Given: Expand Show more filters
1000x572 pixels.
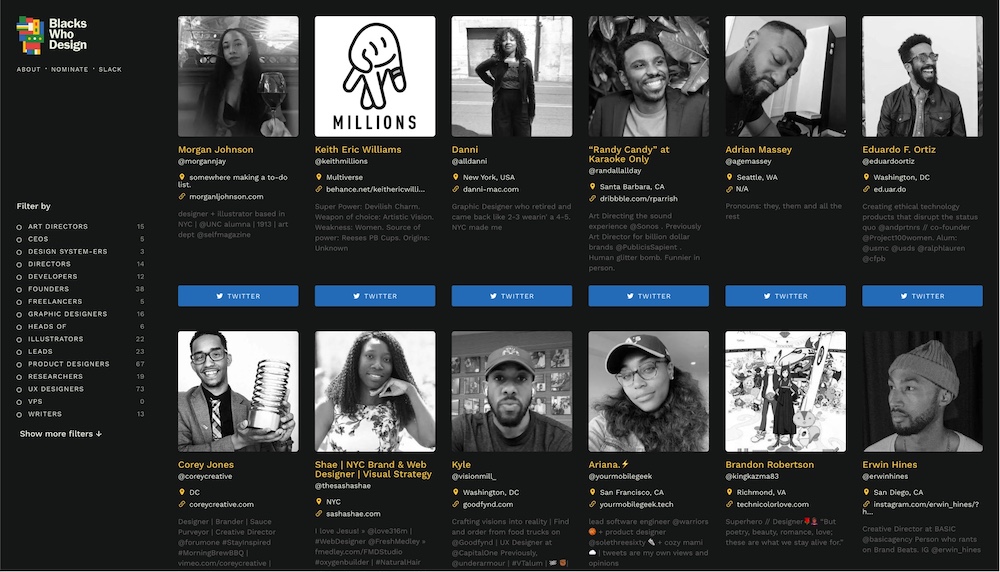Looking at the screenshot, I should (x=61, y=434).
